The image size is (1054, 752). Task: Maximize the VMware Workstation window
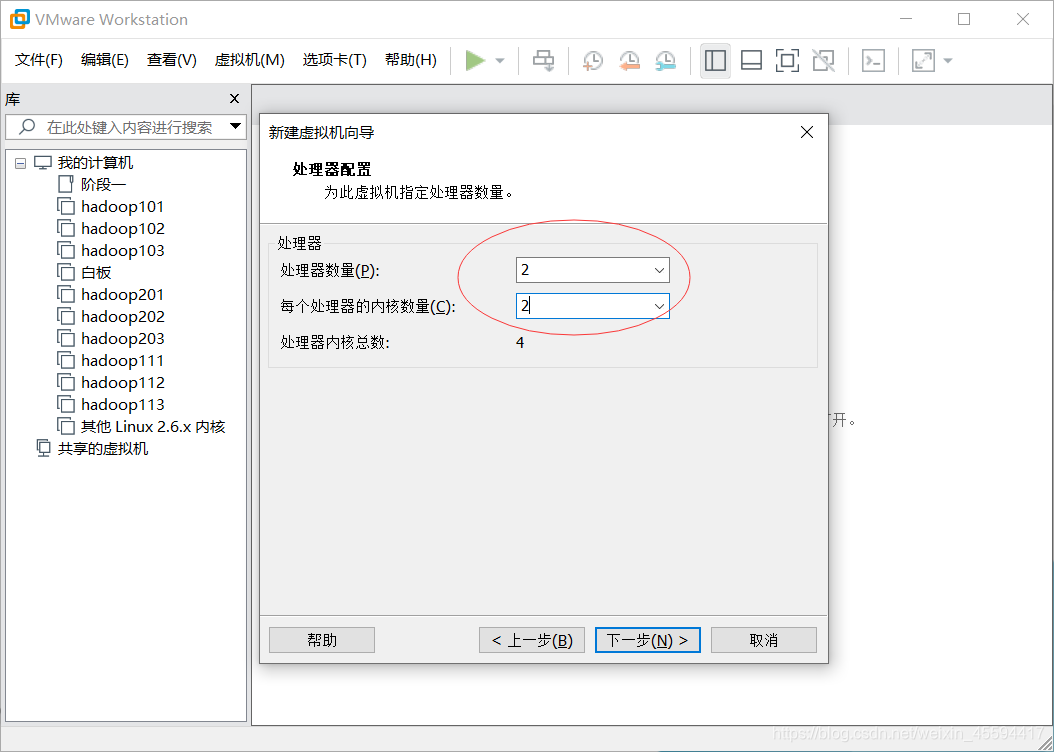964,19
